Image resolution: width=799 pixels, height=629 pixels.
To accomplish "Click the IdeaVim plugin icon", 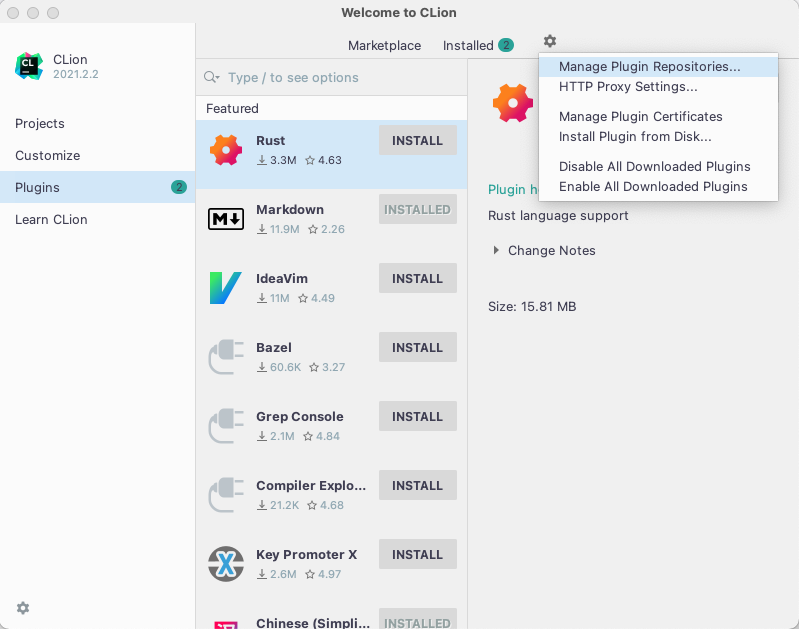I will 226,288.
